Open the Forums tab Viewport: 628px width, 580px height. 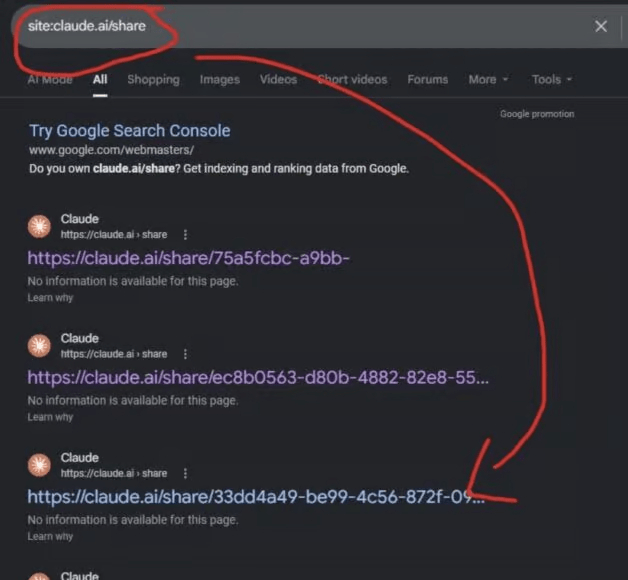(x=428, y=79)
